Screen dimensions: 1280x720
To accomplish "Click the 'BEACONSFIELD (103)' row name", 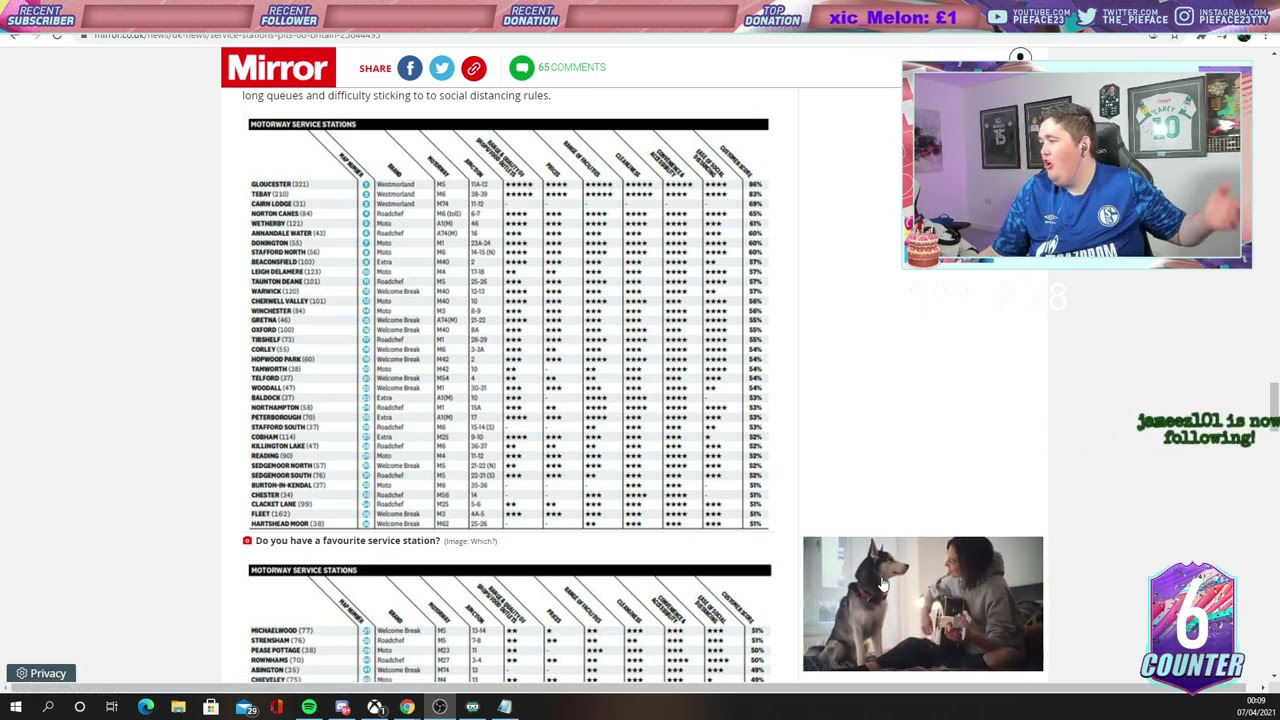I will 283,262.
